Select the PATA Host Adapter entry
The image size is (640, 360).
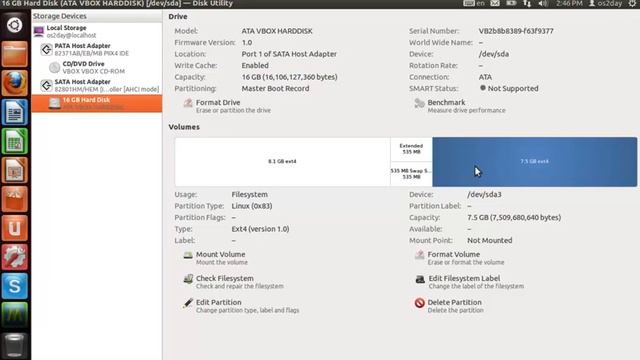point(97,49)
